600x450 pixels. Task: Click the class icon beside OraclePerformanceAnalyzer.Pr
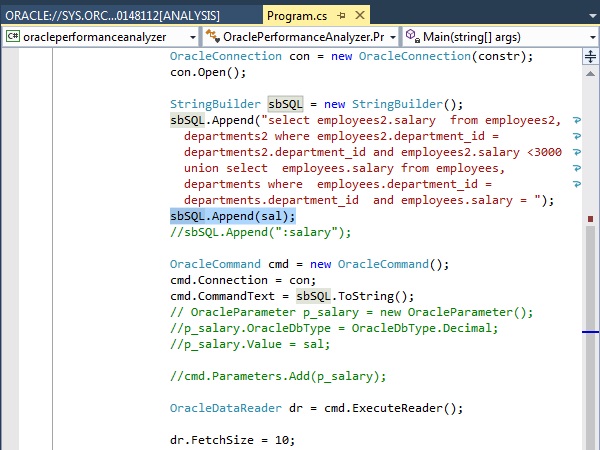click(x=212, y=36)
